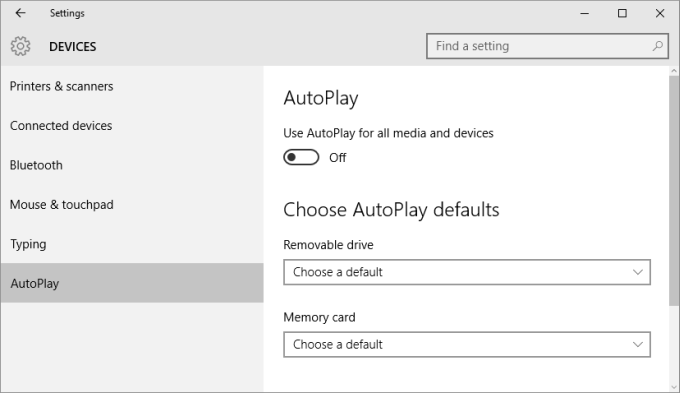Toggle Use AutoPlay for all media switch
The height and width of the screenshot is (393, 680).
click(301, 157)
